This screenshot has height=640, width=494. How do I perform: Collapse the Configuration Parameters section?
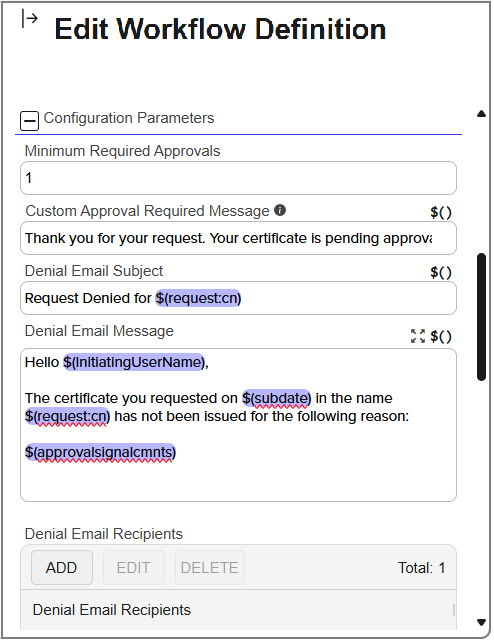[29, 120]
